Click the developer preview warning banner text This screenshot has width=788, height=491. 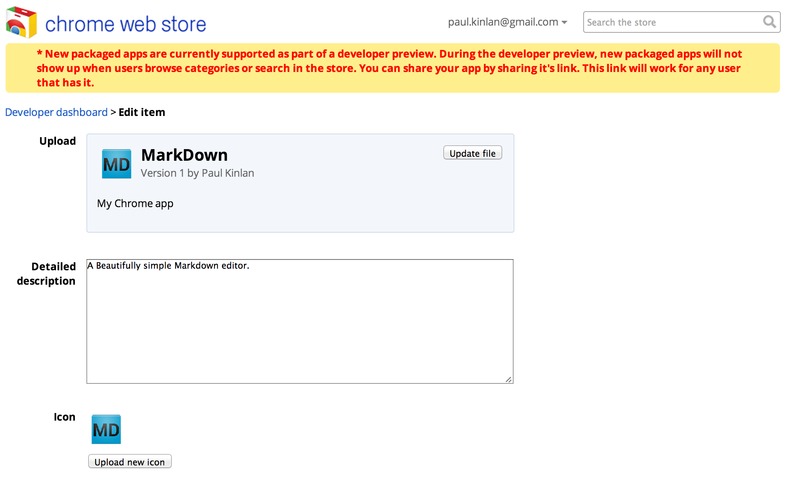[x=389, y=68]
